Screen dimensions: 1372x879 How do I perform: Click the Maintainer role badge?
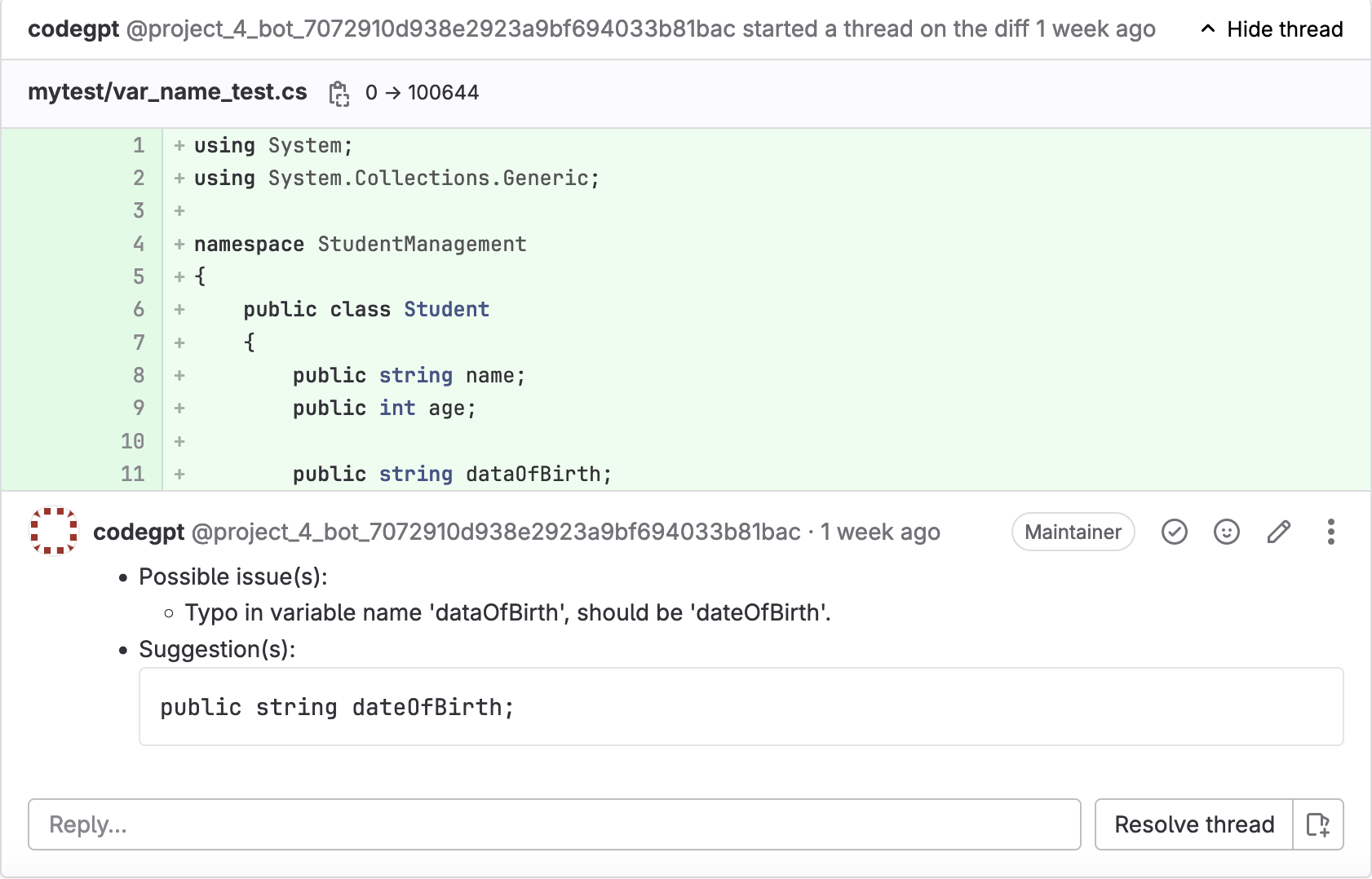tap(1073, 532)
